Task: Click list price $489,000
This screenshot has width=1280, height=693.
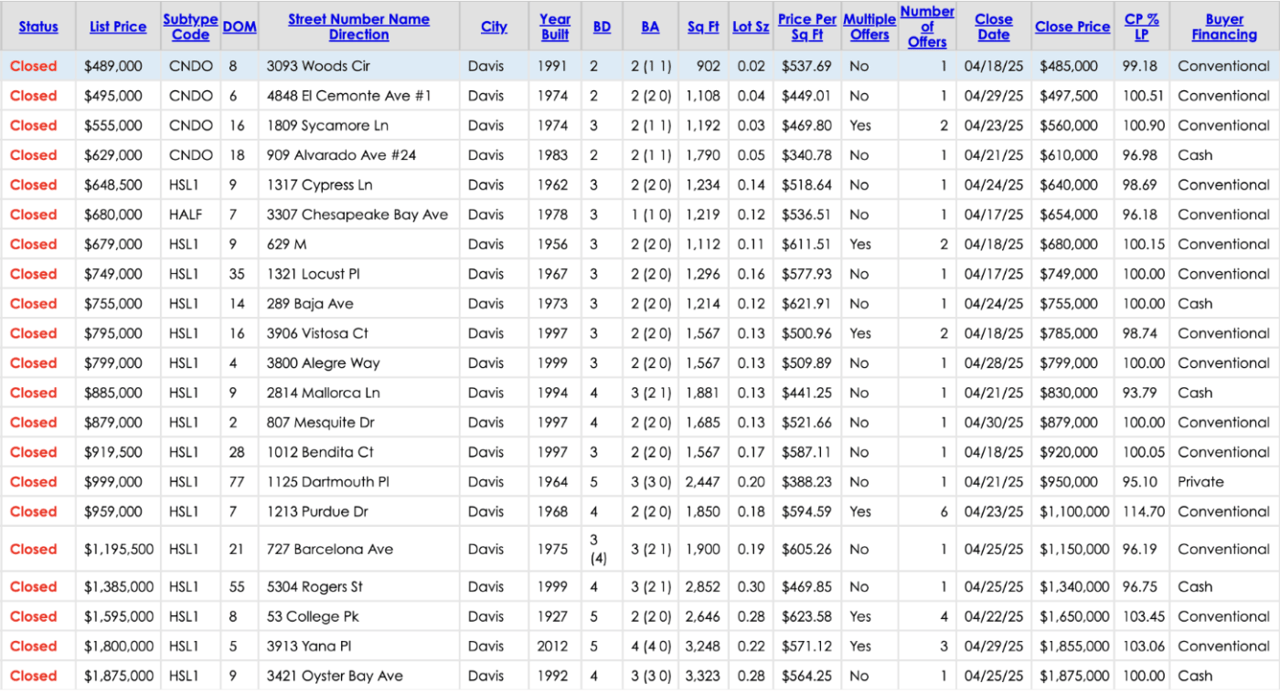Action: 113,66
